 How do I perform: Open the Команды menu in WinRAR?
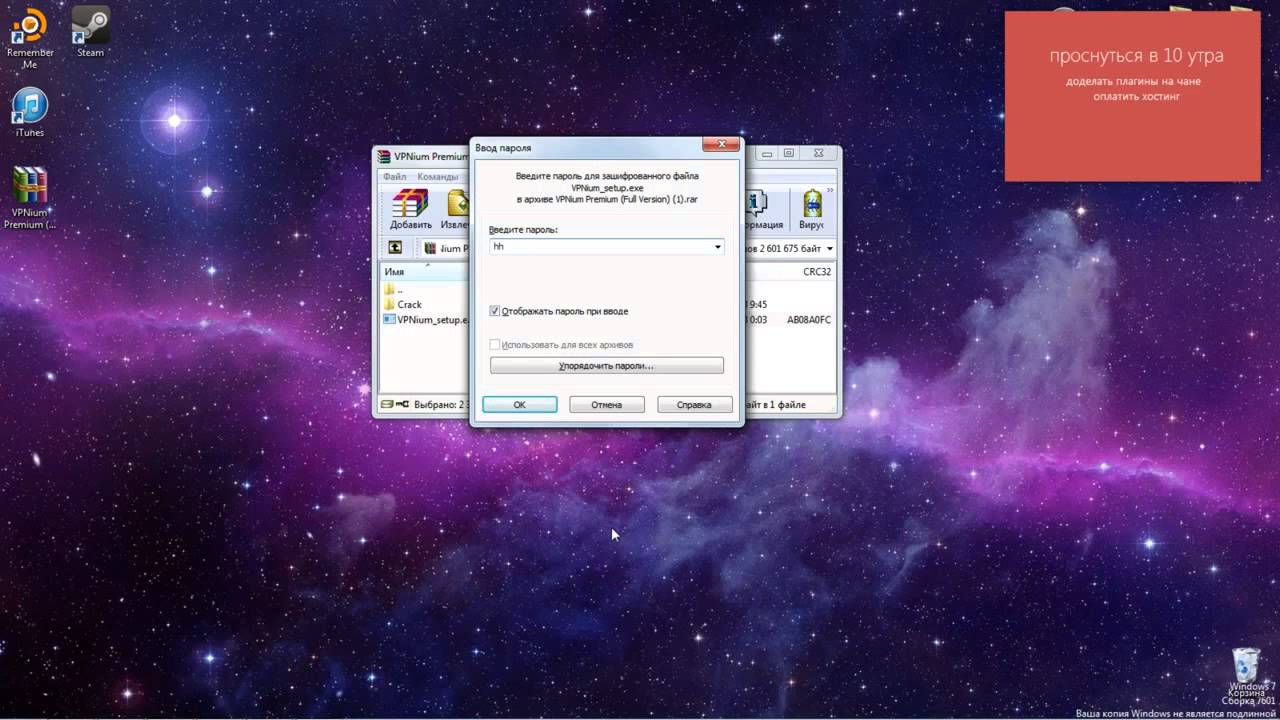[x=437, y=177]
